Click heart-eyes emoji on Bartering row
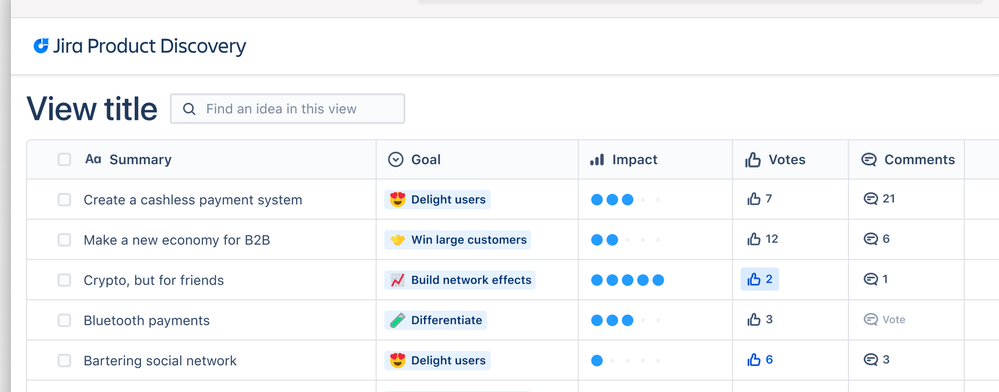The image size is (999, 392). point(398,360)
